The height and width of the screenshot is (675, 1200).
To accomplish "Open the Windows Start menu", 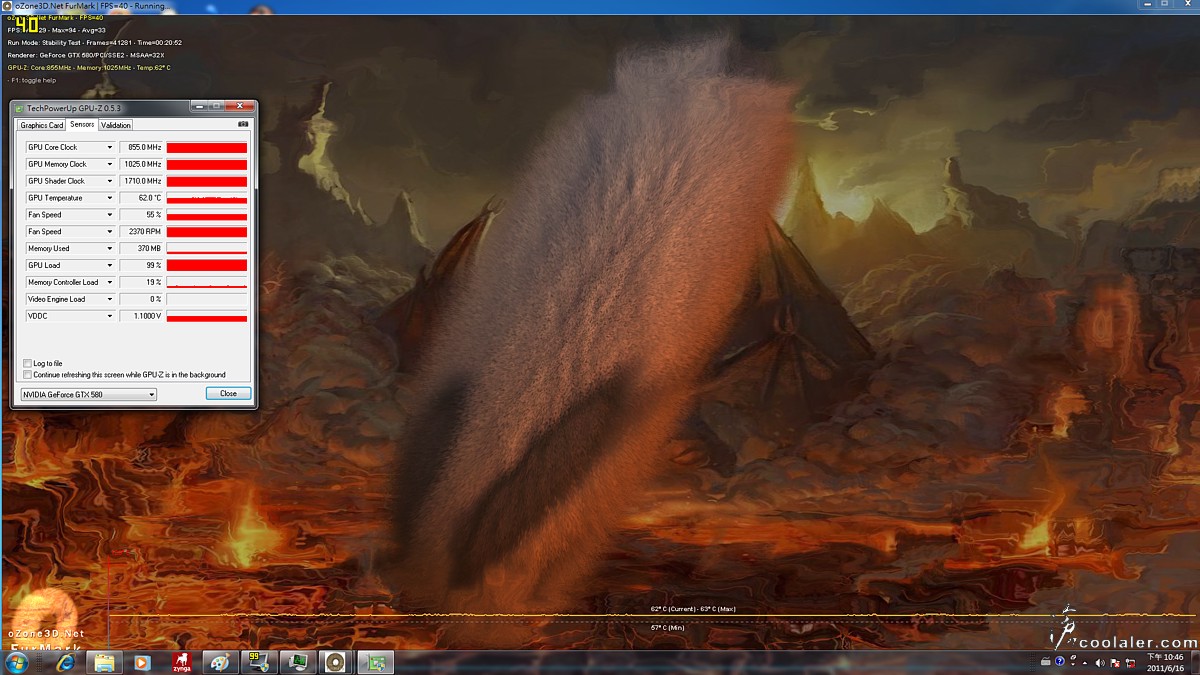I will (x=18, y=662).
